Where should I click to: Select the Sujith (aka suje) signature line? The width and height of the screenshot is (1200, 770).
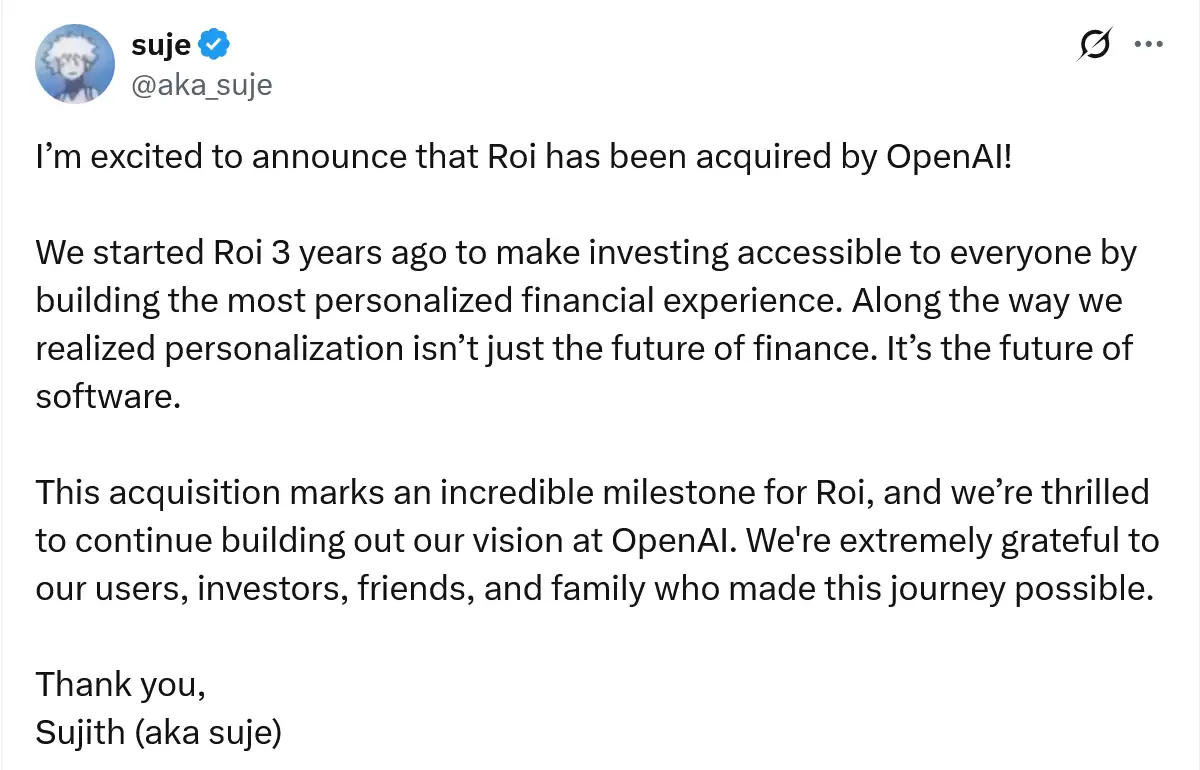coord(160,732)
